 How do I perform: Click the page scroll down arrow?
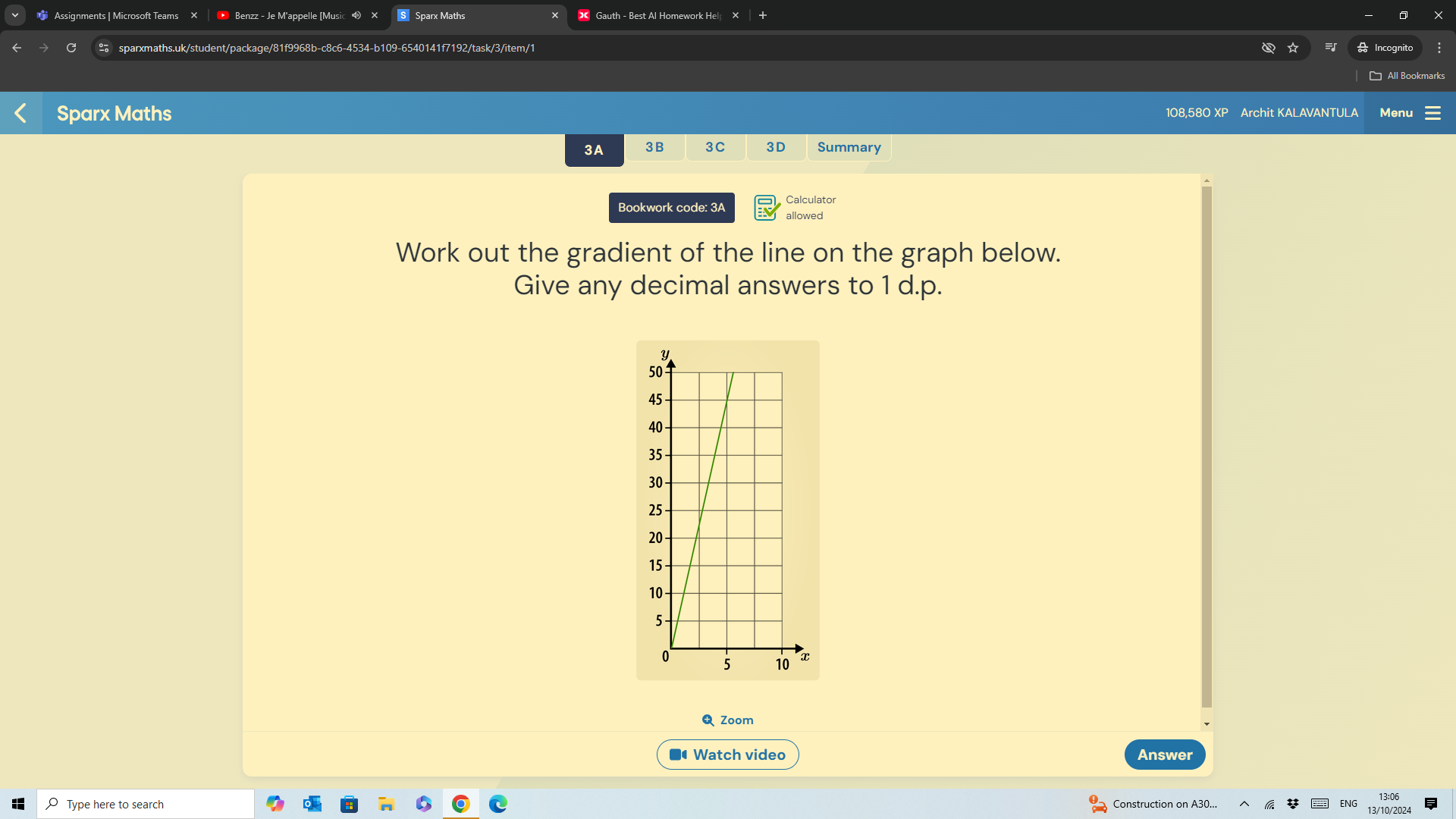coord(1207,723)
